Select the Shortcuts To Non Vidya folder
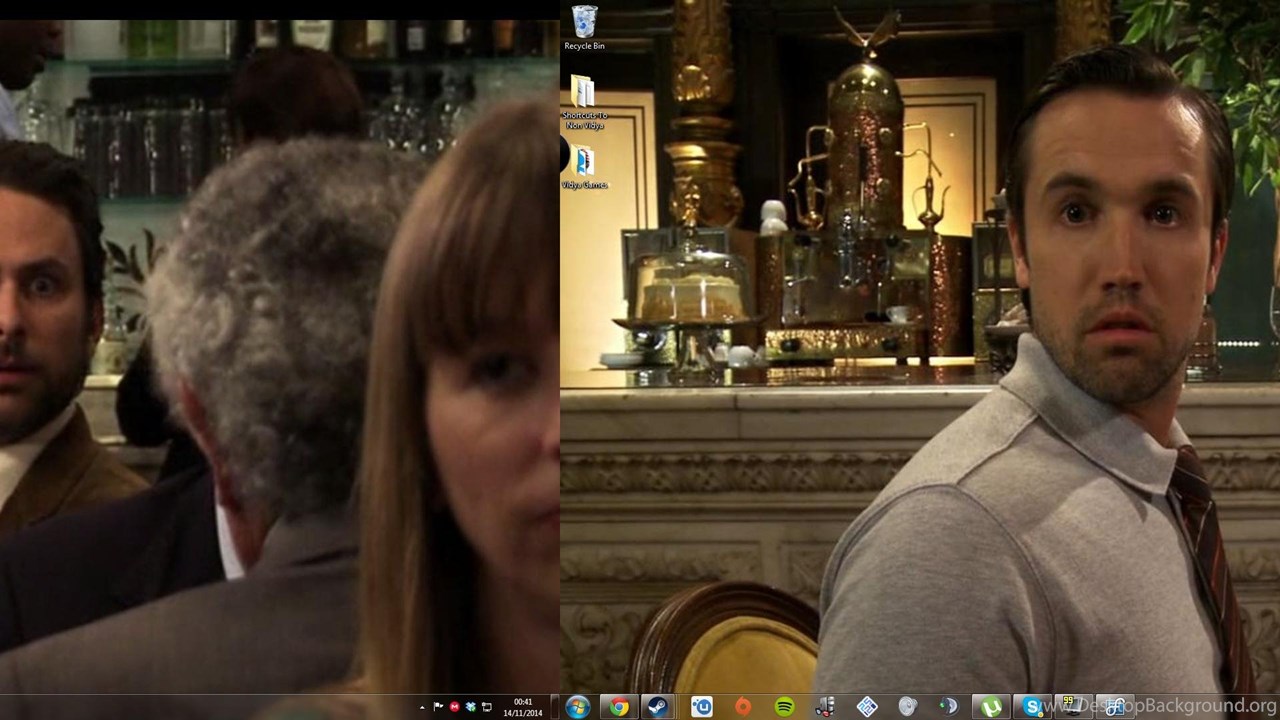The width and height of the screenshot is (1280, 720). coord(583,92)
